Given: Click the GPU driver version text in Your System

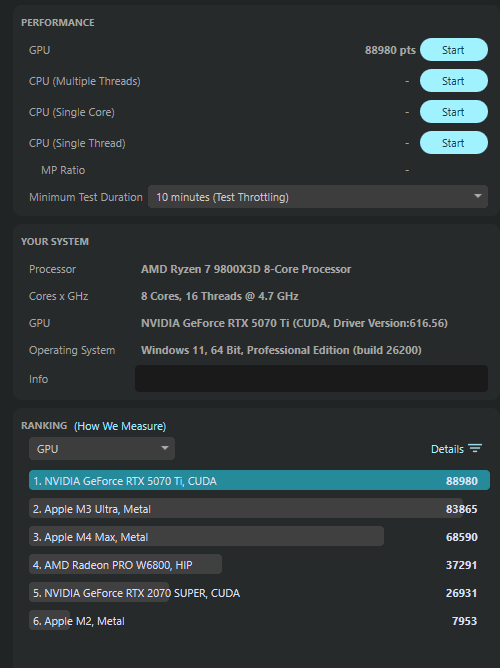Looking at the screenshot, I should (x=294, y=323).
